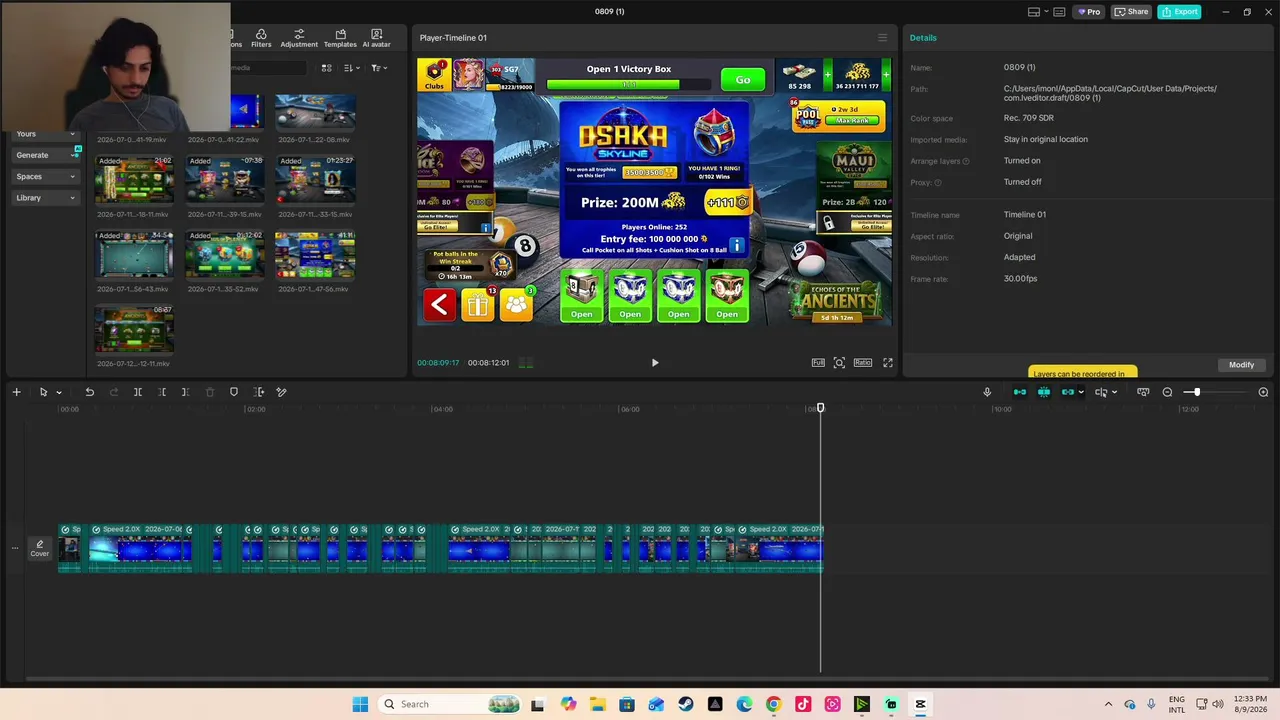Image resolution: width=1280 pixels, height=720 pixels.
Task: Open the AI avatar panel
Action: (x=376, y=38)
